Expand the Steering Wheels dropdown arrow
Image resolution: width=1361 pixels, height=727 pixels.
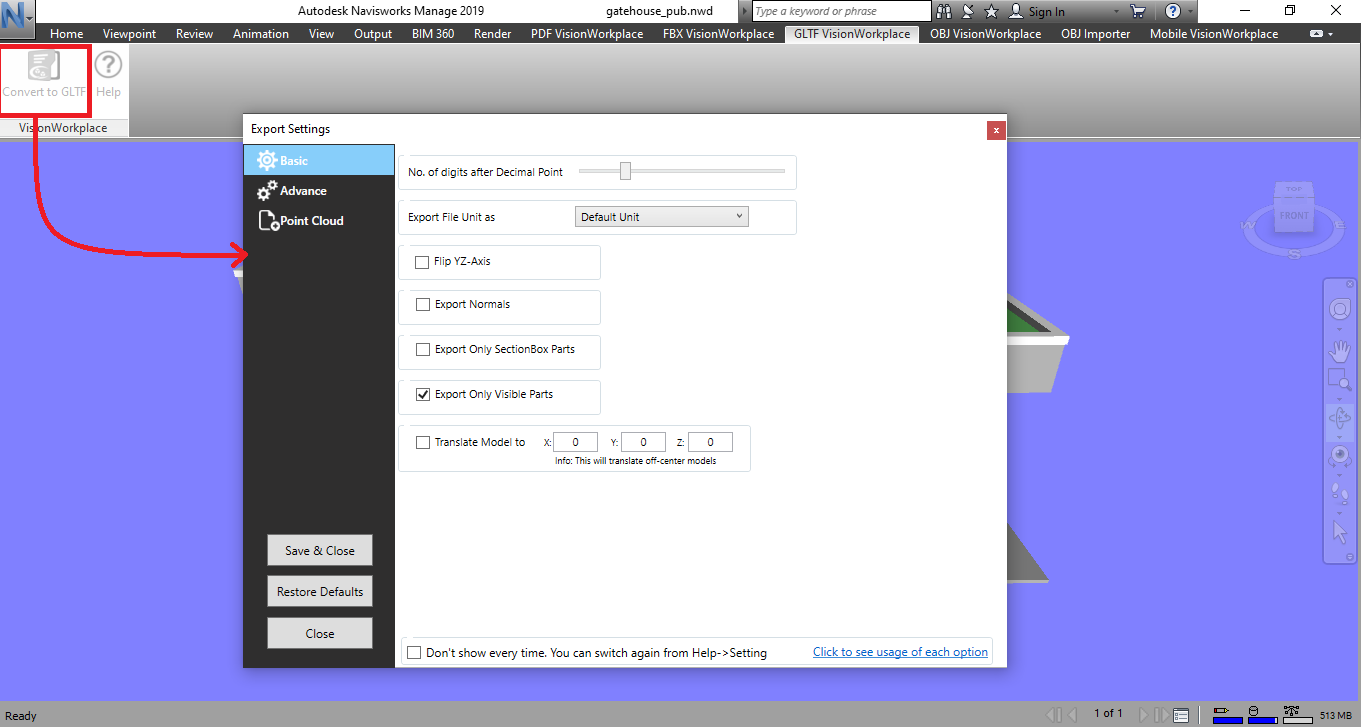pyautogui.click(x=1339, y=328)
